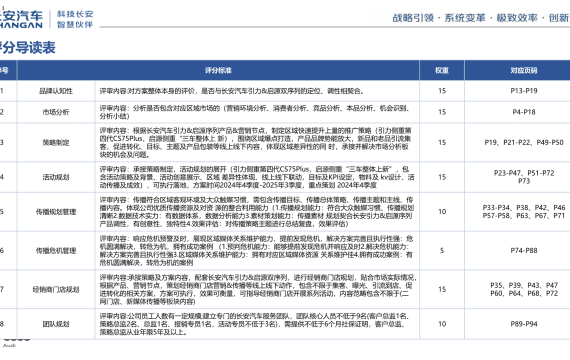Click page list P19、P21-P22、P49-P50
The height and width of the screenshot is (360, 570).
524,143
